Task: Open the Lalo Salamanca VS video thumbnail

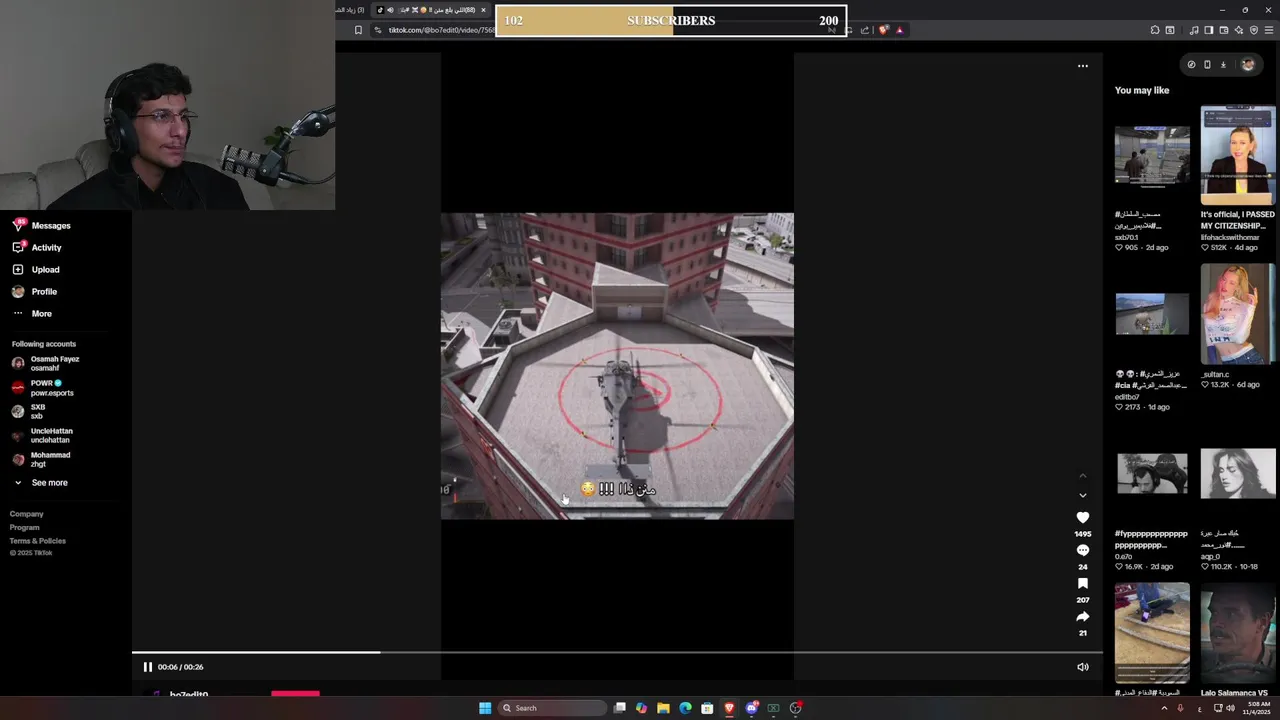Action: [x=1238, y=633]
